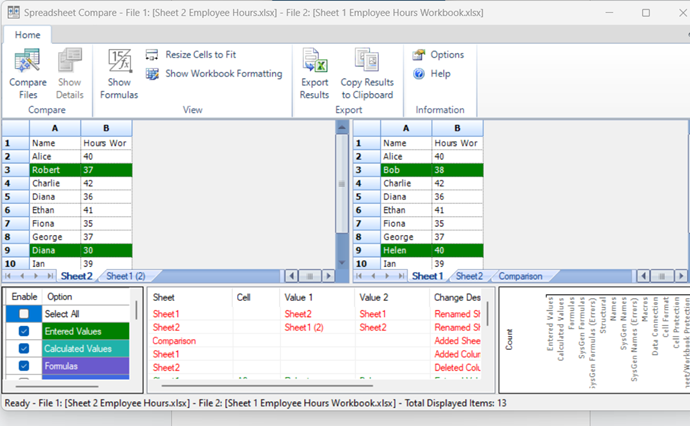690x426 pixels.
Task: Click the Value 2 column header
Action: coord(392,297)
